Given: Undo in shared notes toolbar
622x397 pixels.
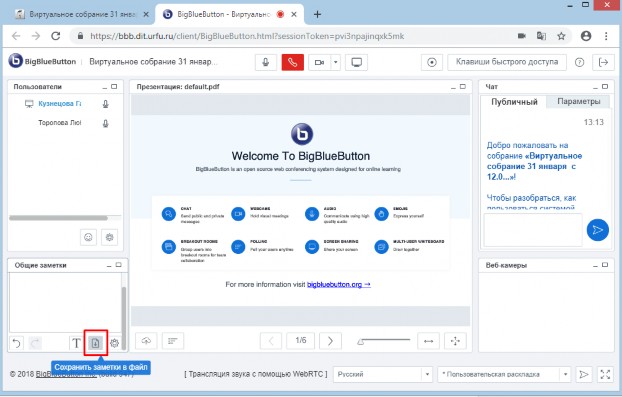Looking at the screenshot, I should click(x=16, y=343).
